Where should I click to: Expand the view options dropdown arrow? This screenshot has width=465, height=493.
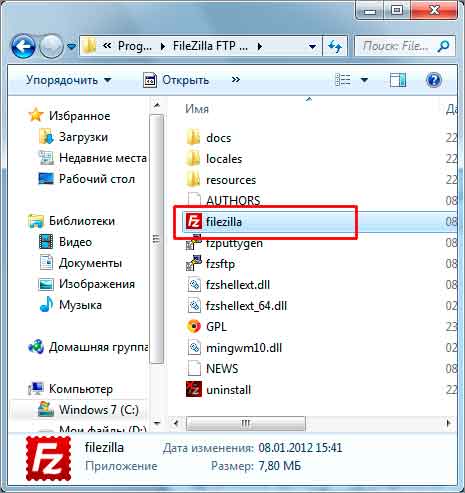[364, 80]
